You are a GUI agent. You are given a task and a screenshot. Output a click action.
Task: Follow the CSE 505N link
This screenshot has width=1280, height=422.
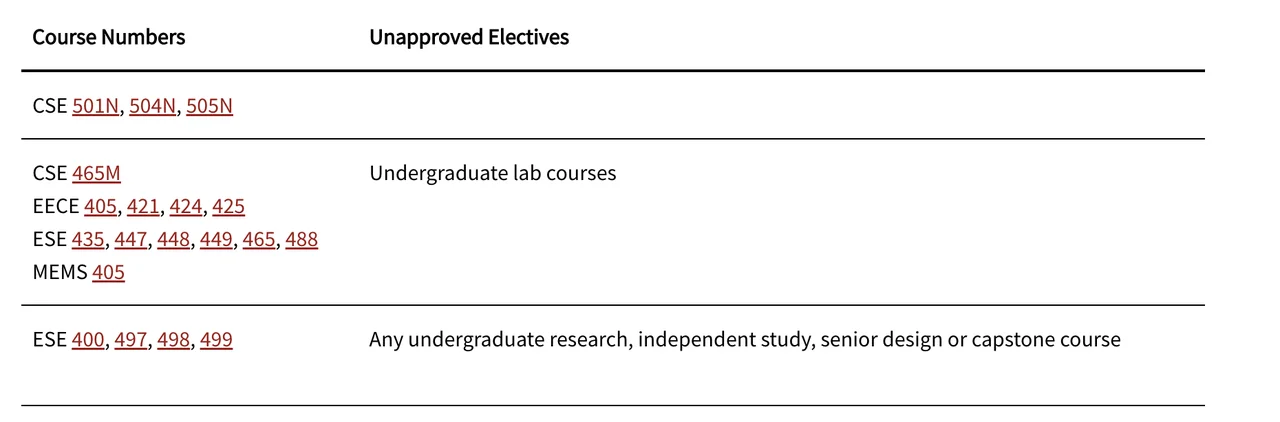coord(209,106)
